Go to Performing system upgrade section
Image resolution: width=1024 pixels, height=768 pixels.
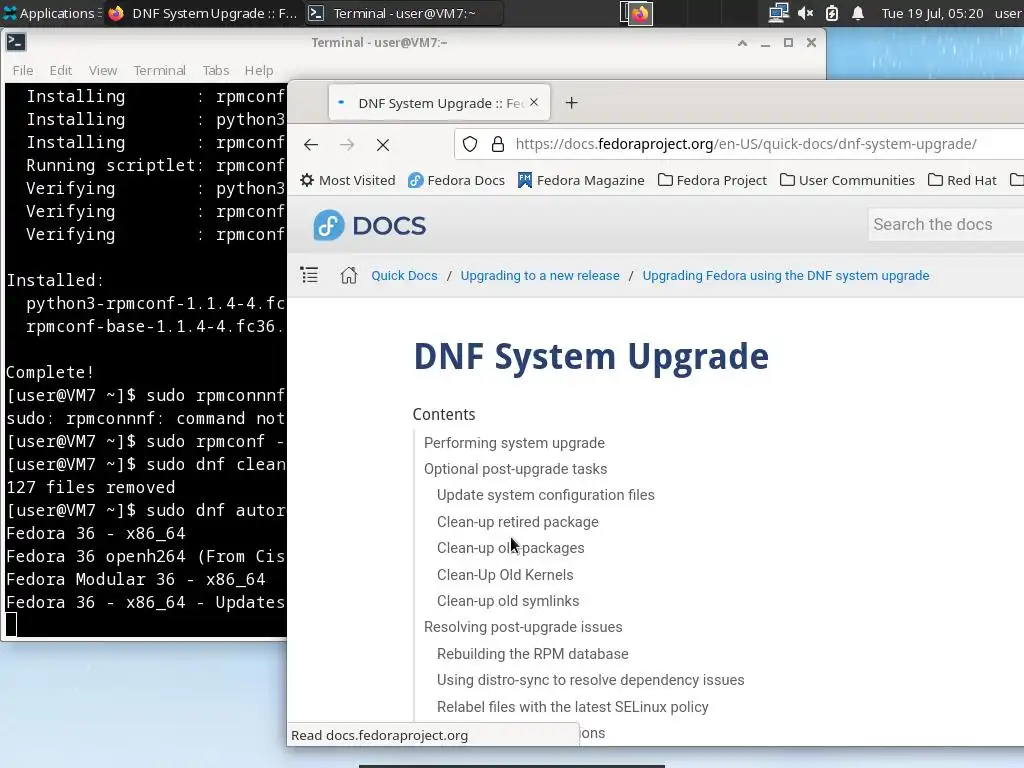click(x=514, y=443)
